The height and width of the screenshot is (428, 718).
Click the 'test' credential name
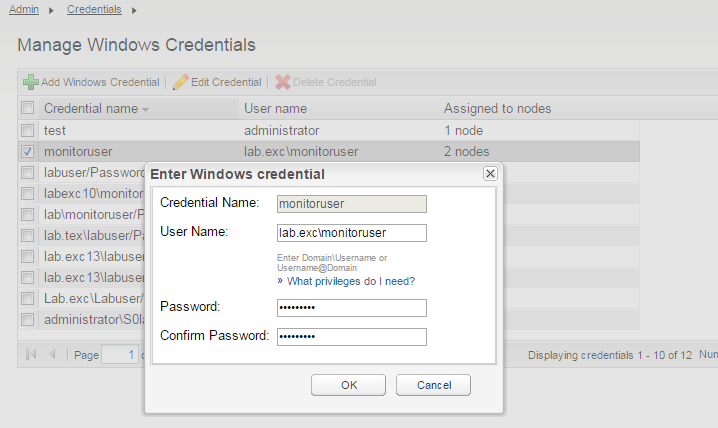[55, 130]
